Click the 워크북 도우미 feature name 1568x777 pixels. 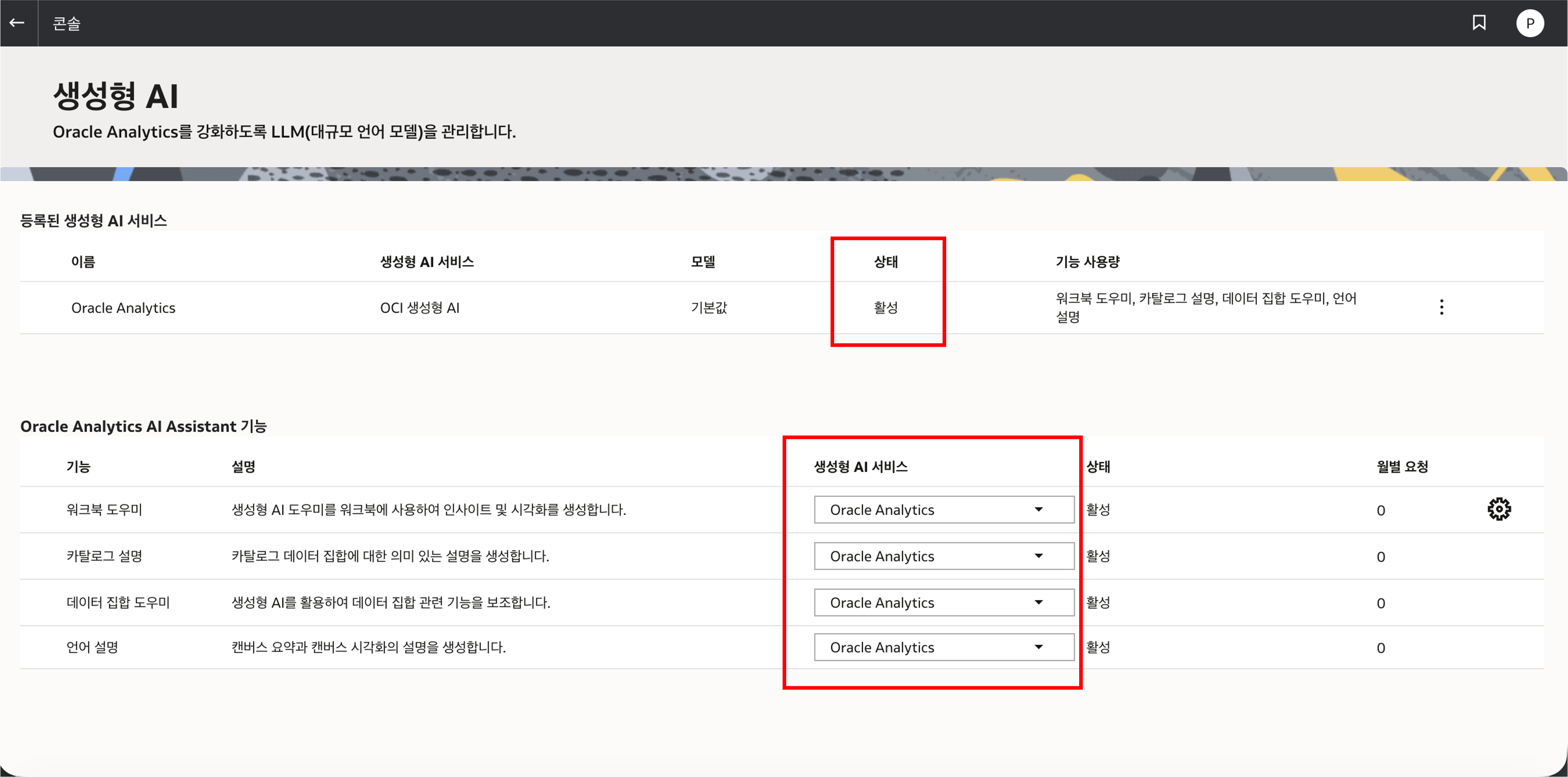(x=104, y=510)
